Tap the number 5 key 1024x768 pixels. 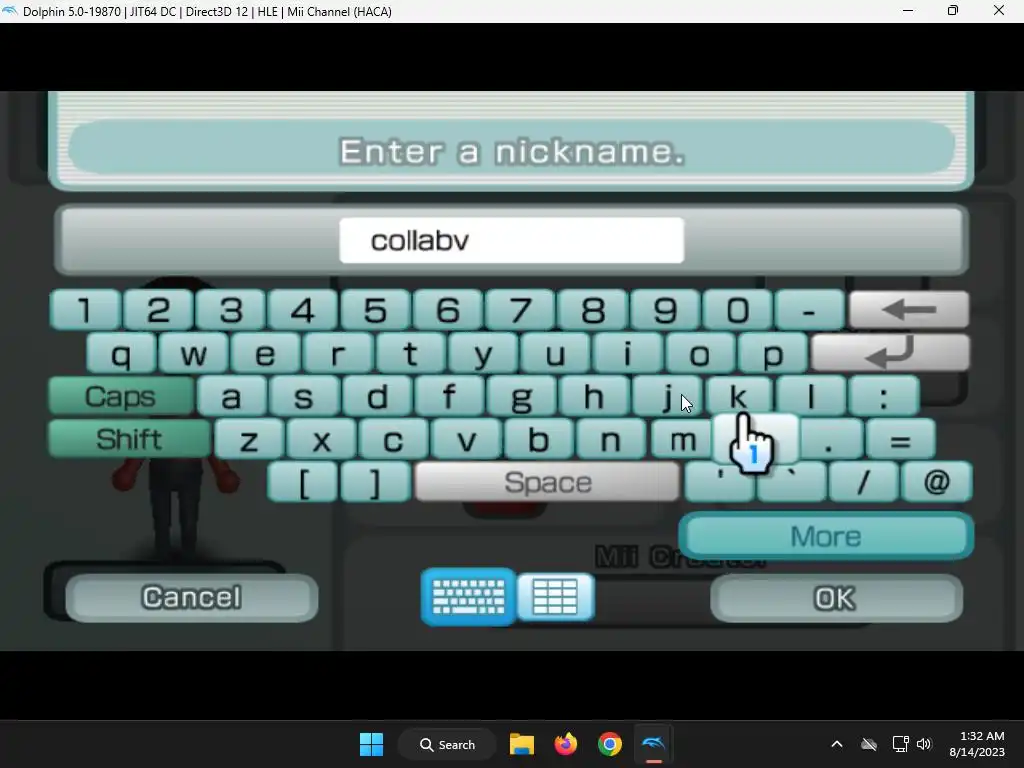(x=376, y=310)
